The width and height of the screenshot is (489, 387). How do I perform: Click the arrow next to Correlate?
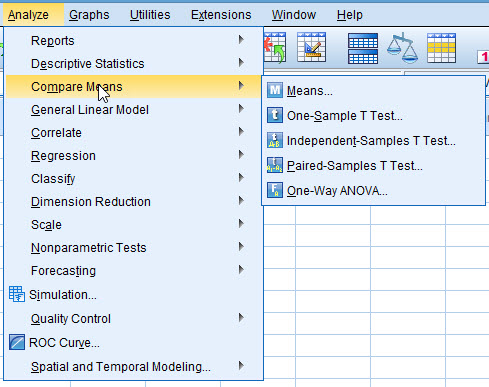(241, 132)
